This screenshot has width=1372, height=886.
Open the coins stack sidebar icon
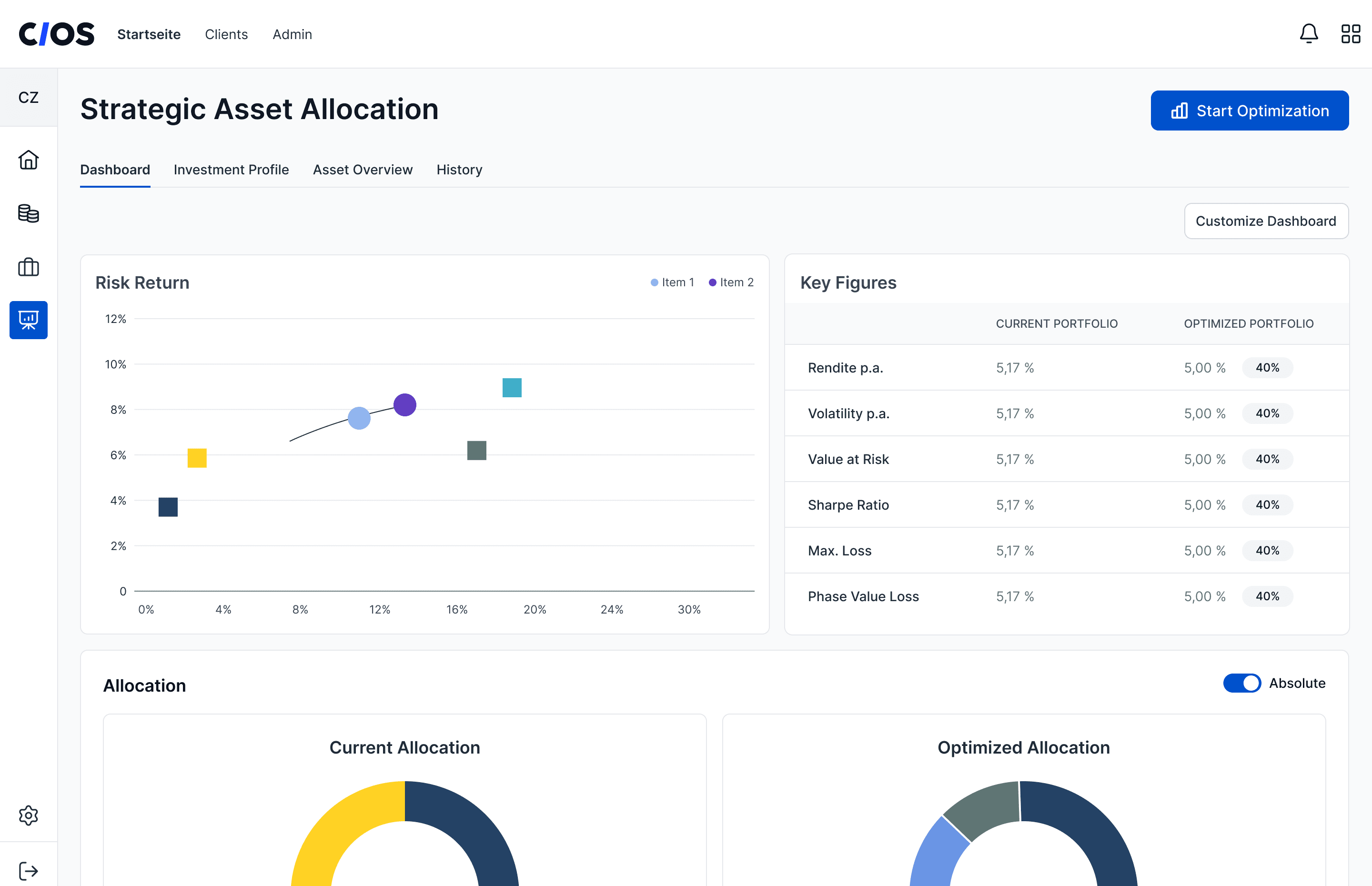pyautogui.click(x=28, y=213)
